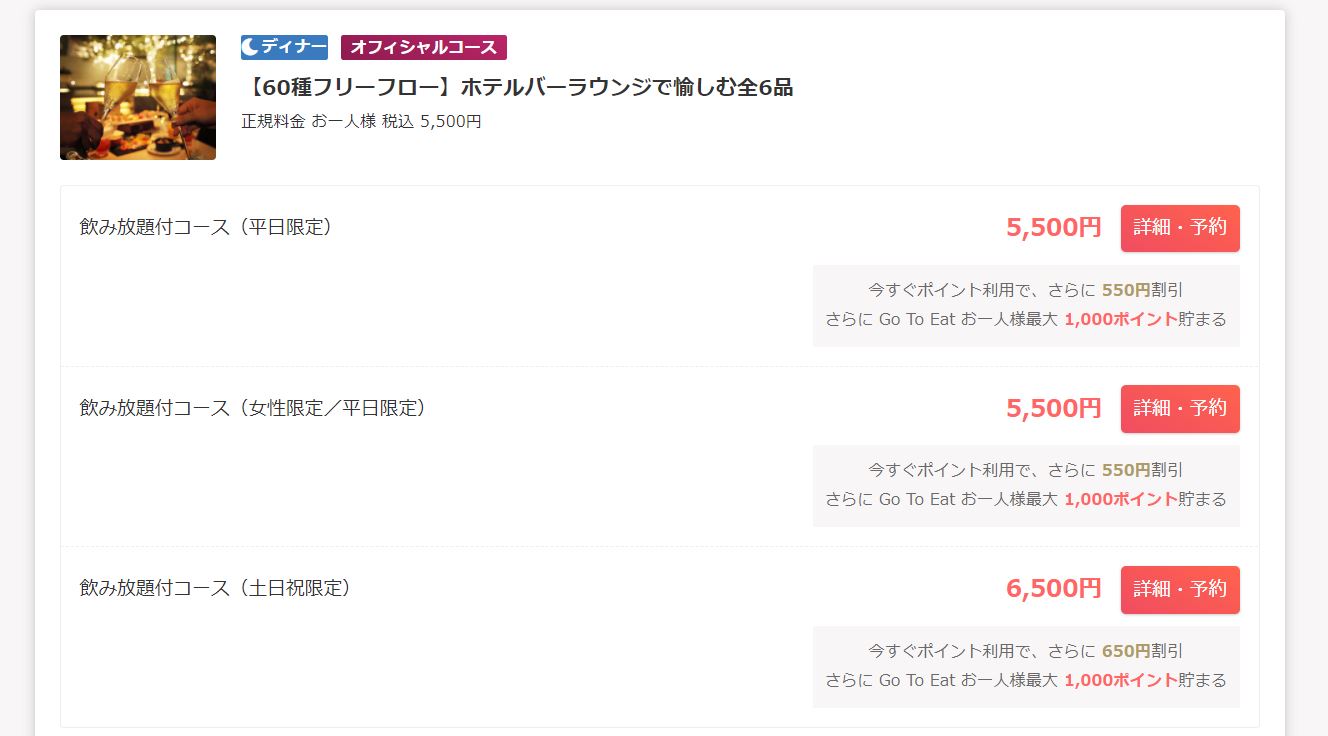
Task: Click Go To Eat points line for 女性限定 course
Action: (1025, 499)
